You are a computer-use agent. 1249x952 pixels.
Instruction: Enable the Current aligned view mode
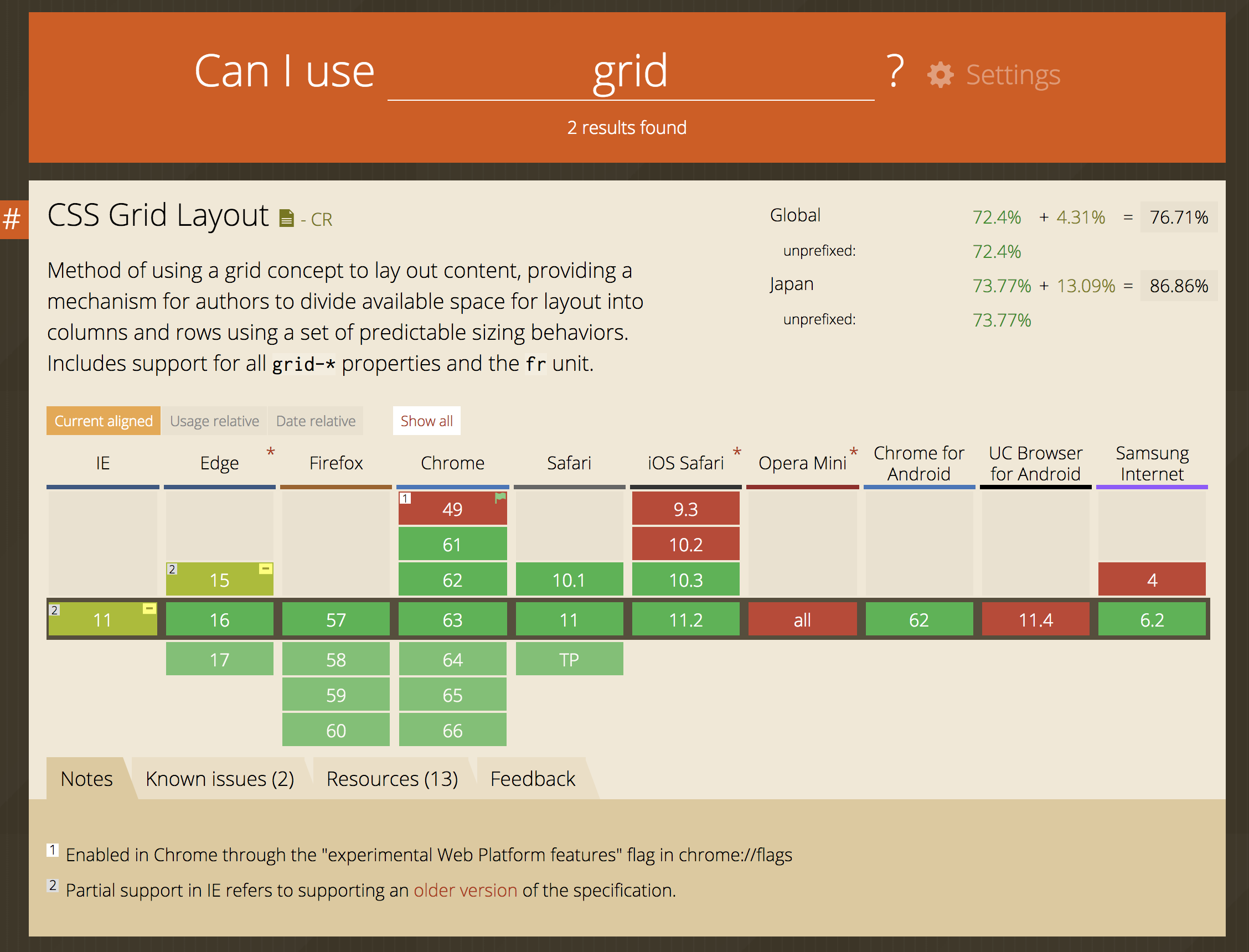tap(103, 421)
